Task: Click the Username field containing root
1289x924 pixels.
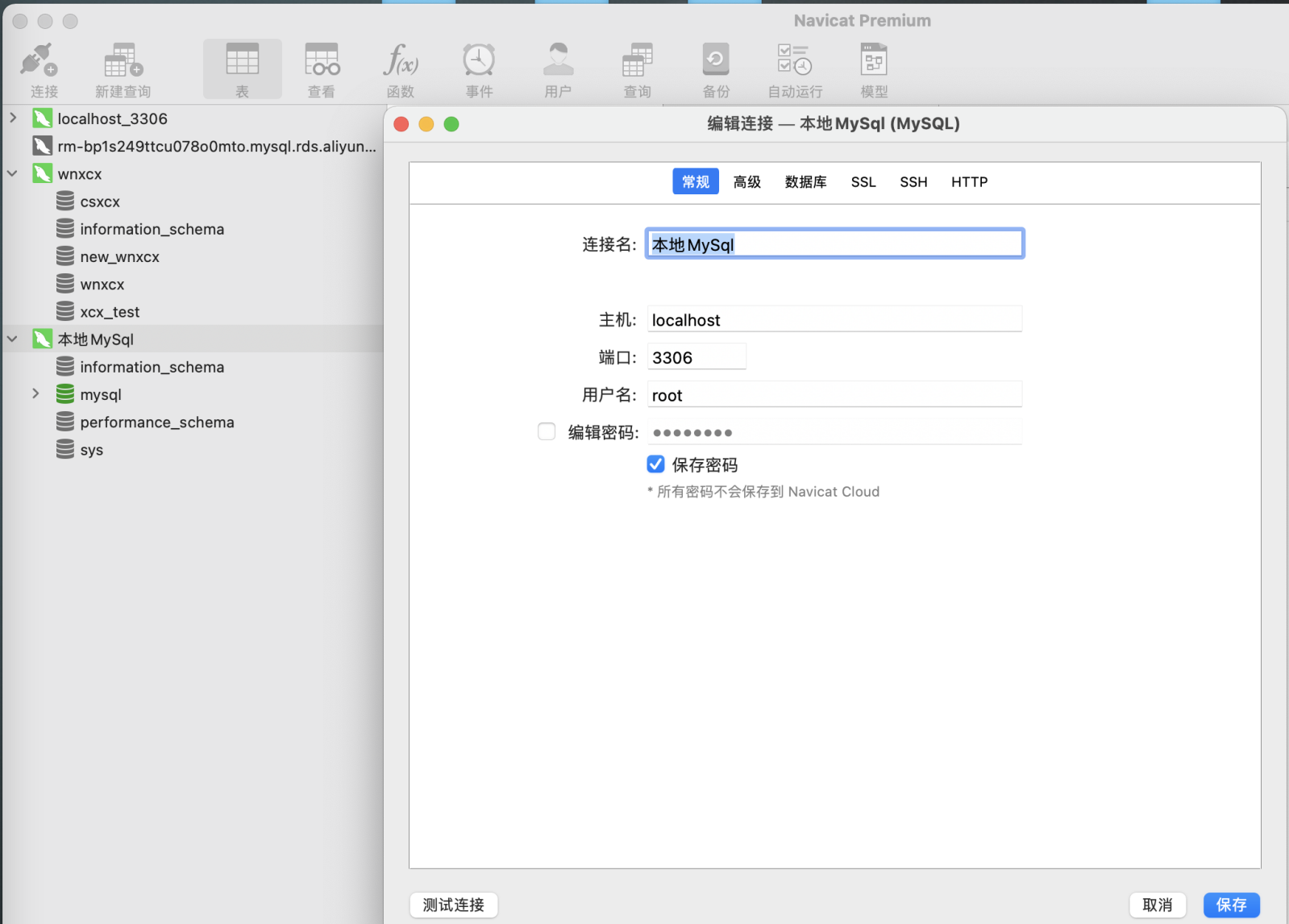Action: coord(834,395)
